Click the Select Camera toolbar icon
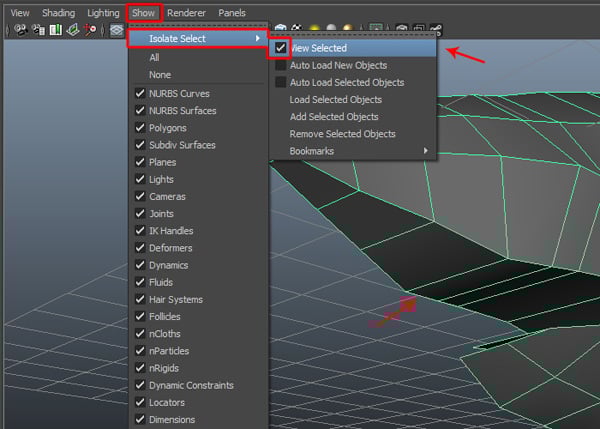Screen dimensions: 600x429 pos(21,30)
